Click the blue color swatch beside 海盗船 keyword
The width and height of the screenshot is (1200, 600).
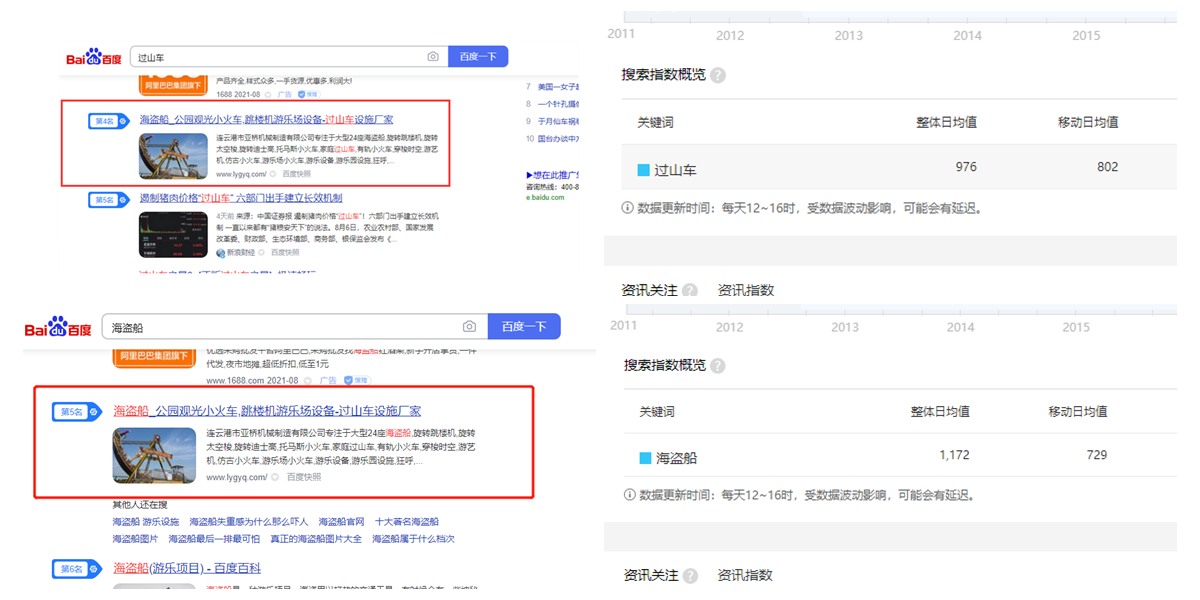pos(646,458)
